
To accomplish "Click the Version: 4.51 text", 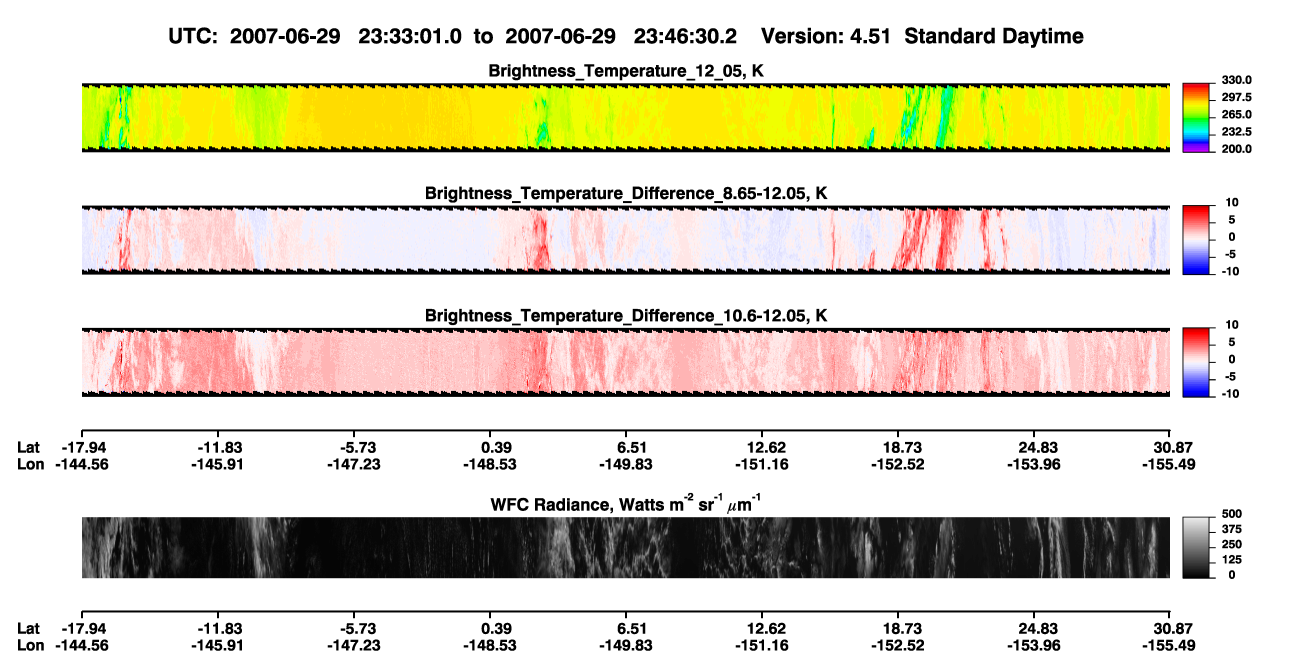I will point(825,37).
